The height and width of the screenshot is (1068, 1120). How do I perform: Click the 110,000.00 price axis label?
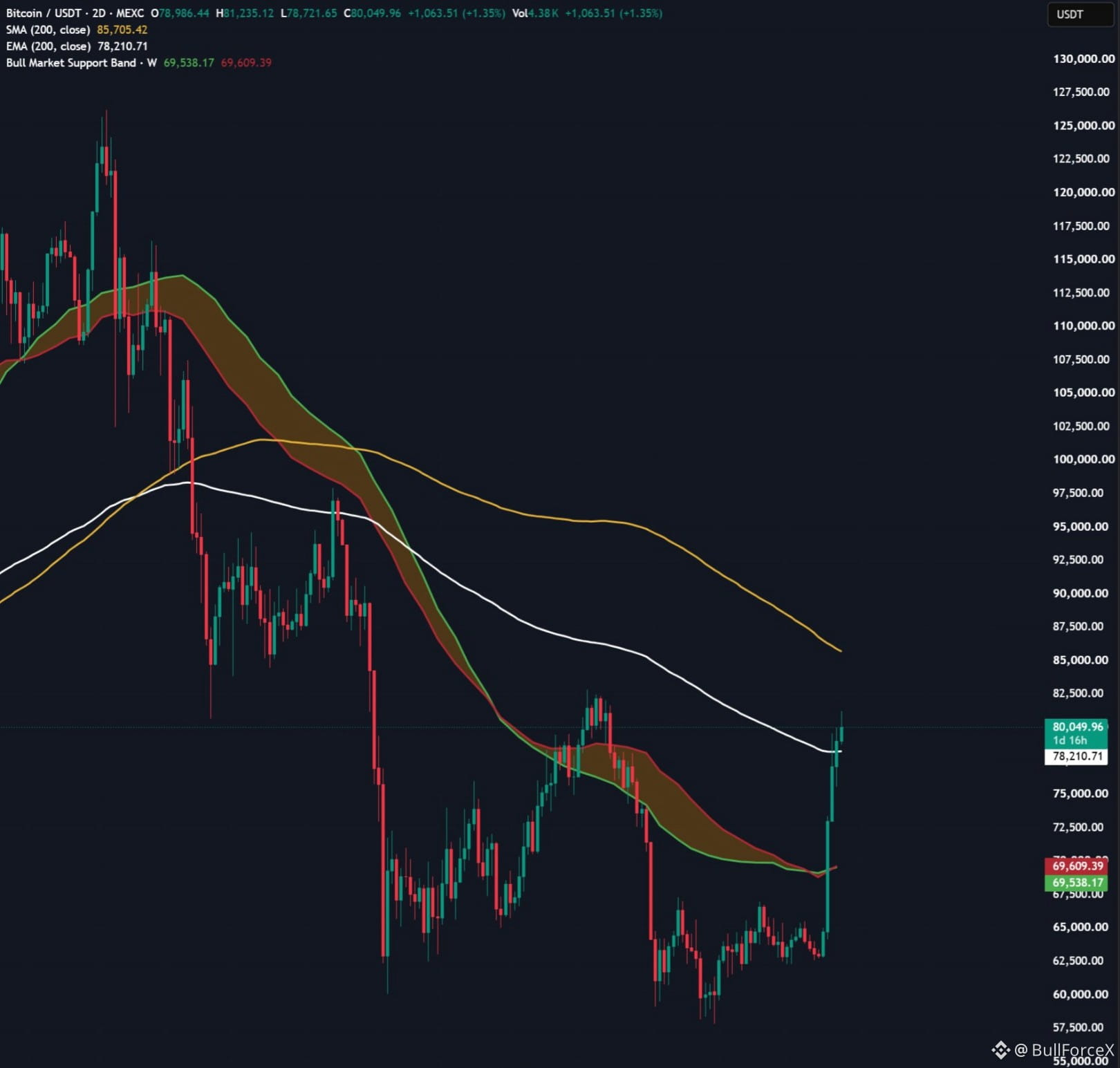(x=1083, y=326)
